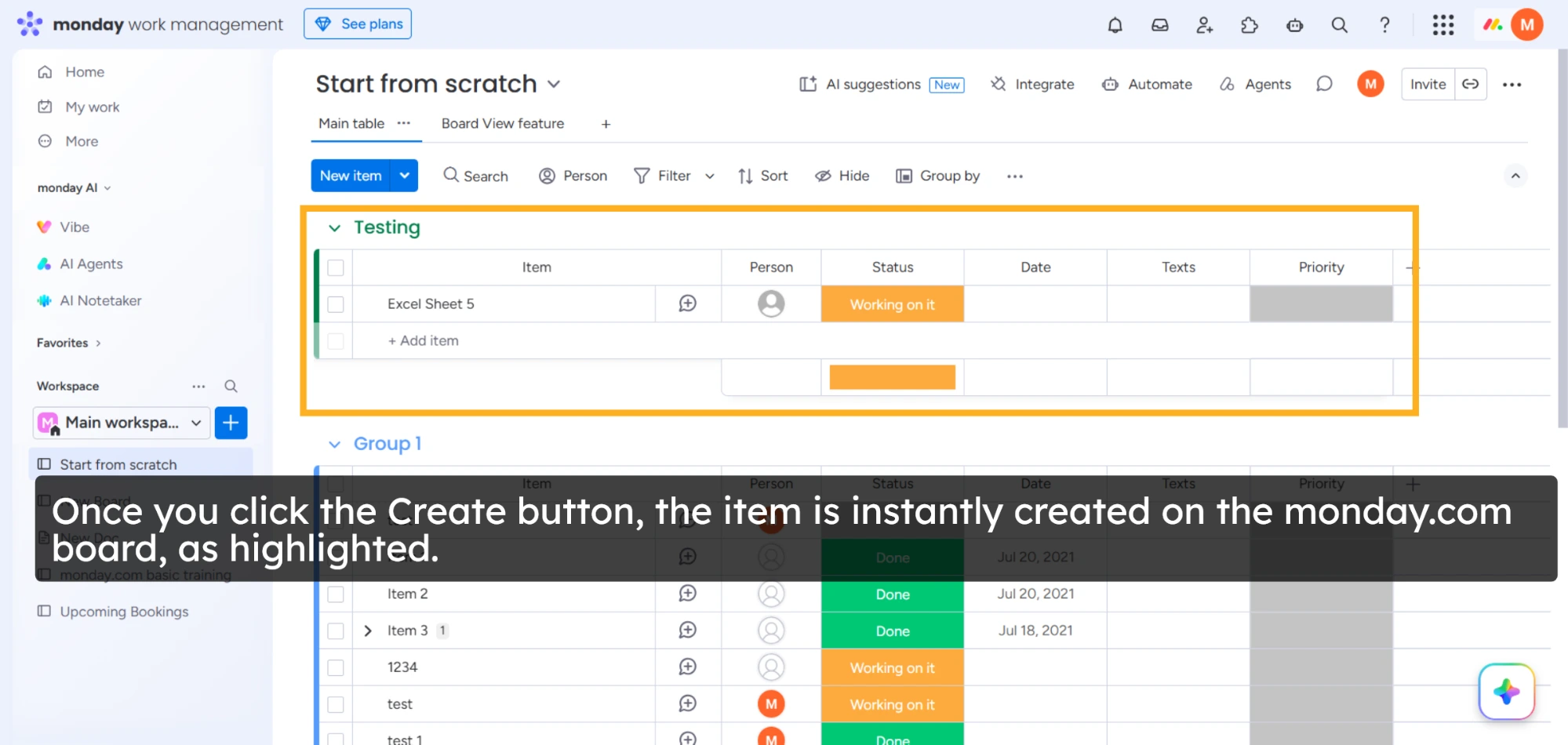This screenshot has width=1568, height=745.
Task: Open the inbox tray icon
Action: point(1159,25)
